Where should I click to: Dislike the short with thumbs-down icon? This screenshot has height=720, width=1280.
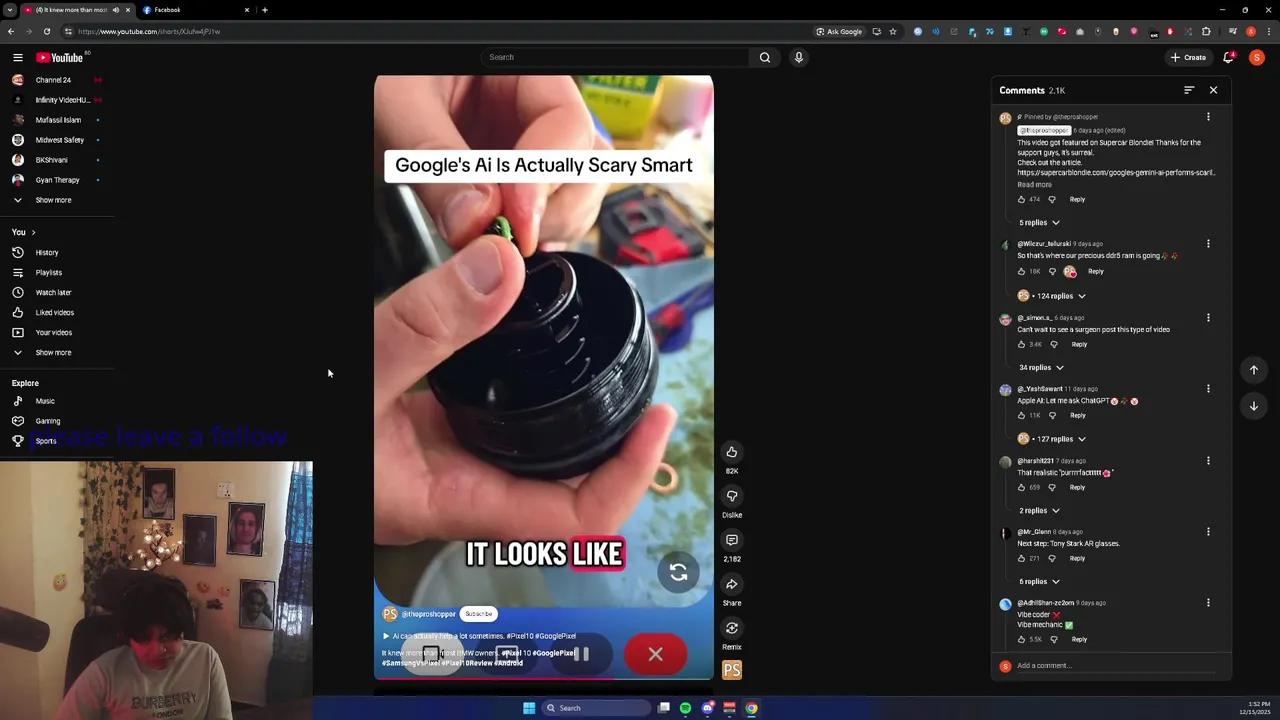(732, 496)
